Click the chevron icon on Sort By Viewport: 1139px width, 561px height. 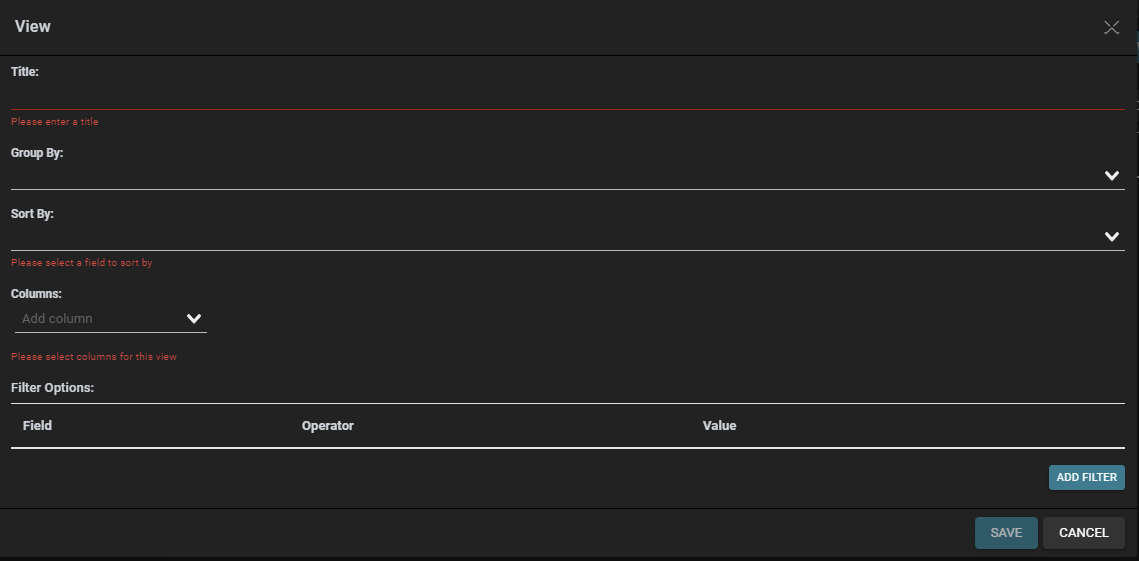1111,236
